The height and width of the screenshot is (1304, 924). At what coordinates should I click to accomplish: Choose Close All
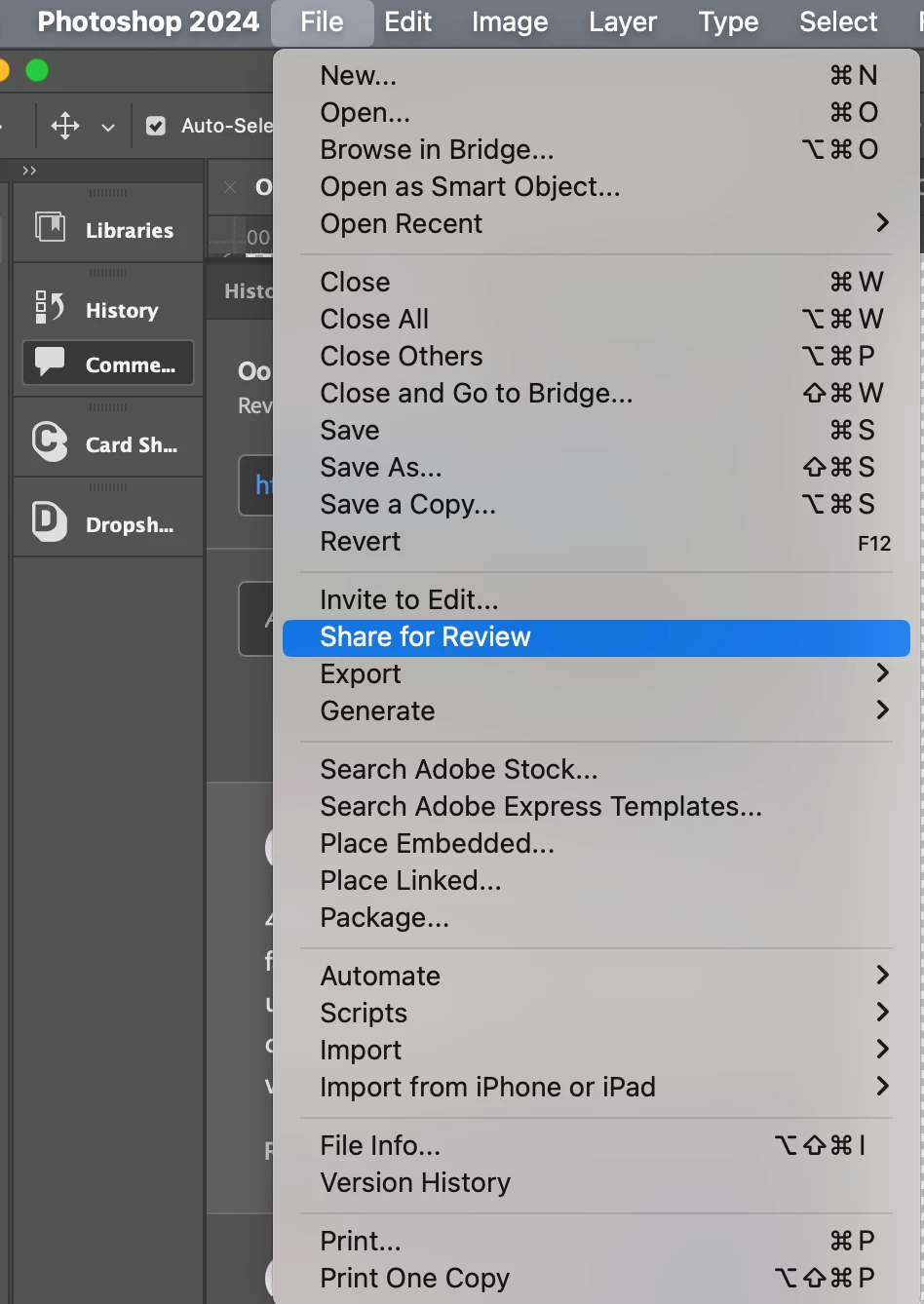(x=596, y=319)
